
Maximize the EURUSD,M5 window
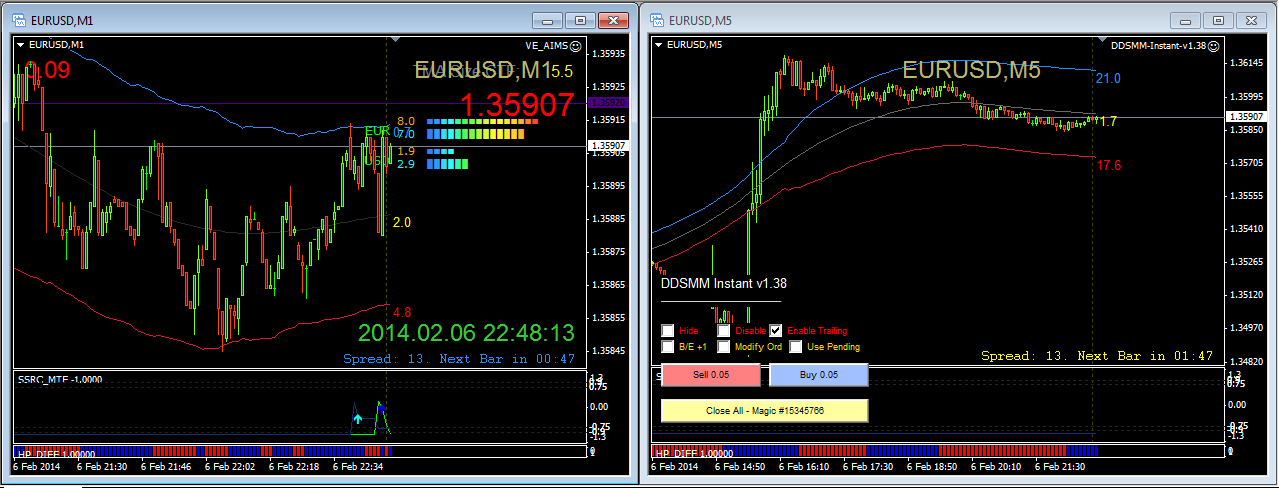click(1217, 20)
